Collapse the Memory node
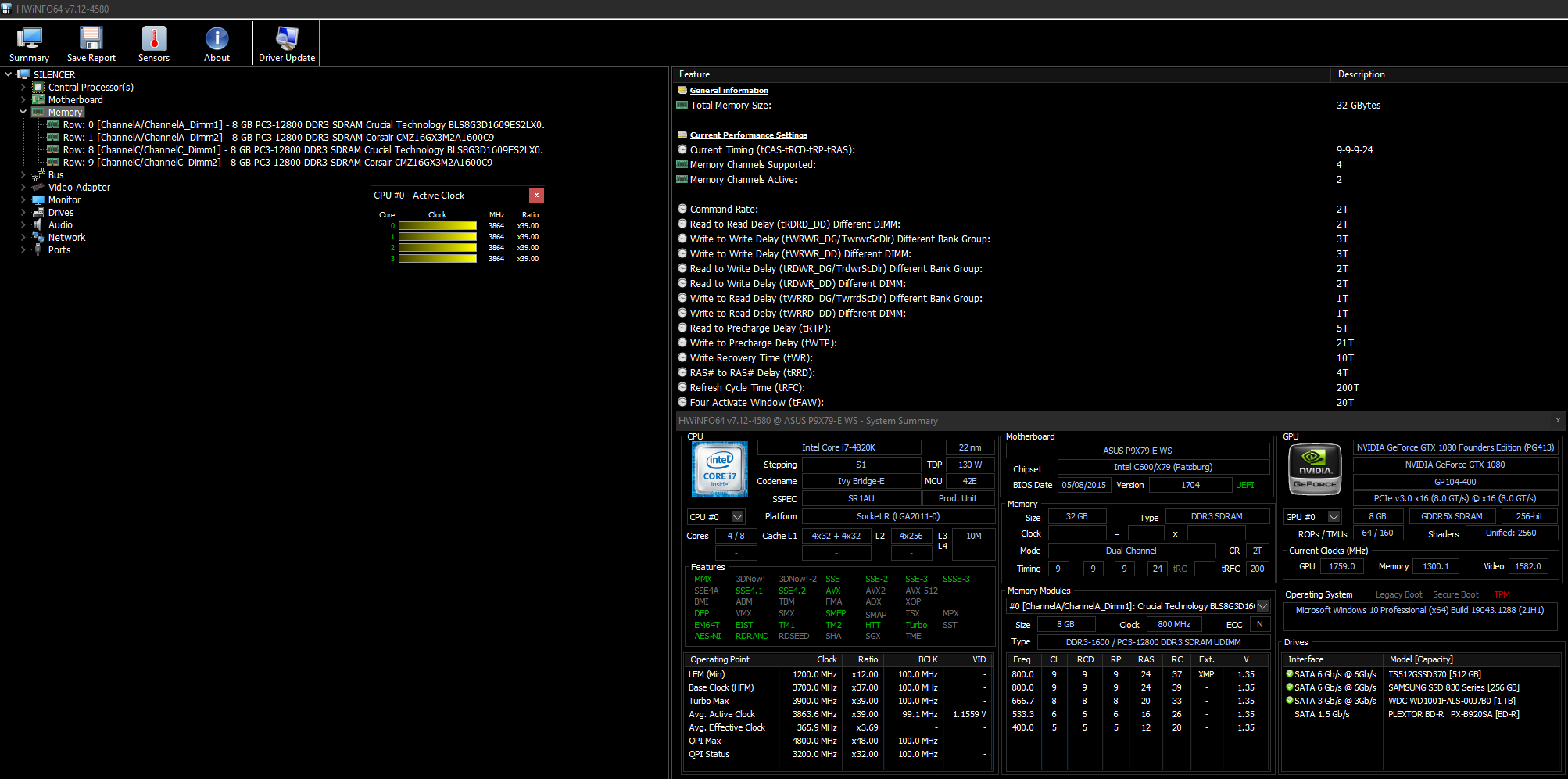The width and height of the screenshot is (1568, 779). click(x=23, y=113)
